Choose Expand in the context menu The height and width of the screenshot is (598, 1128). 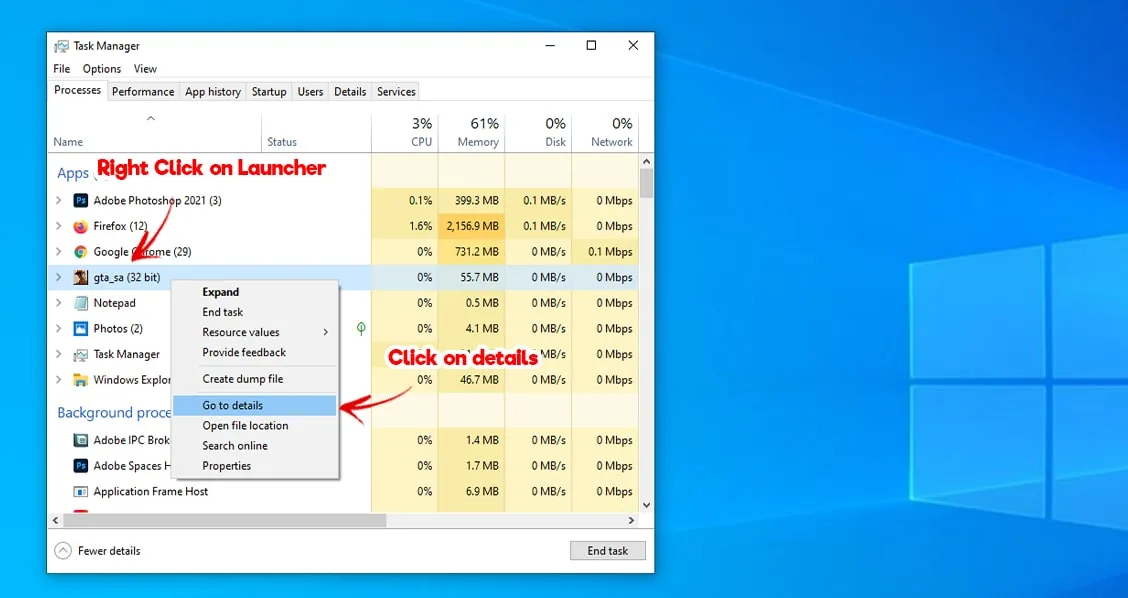pyautogui.click(x=255, y=292)
